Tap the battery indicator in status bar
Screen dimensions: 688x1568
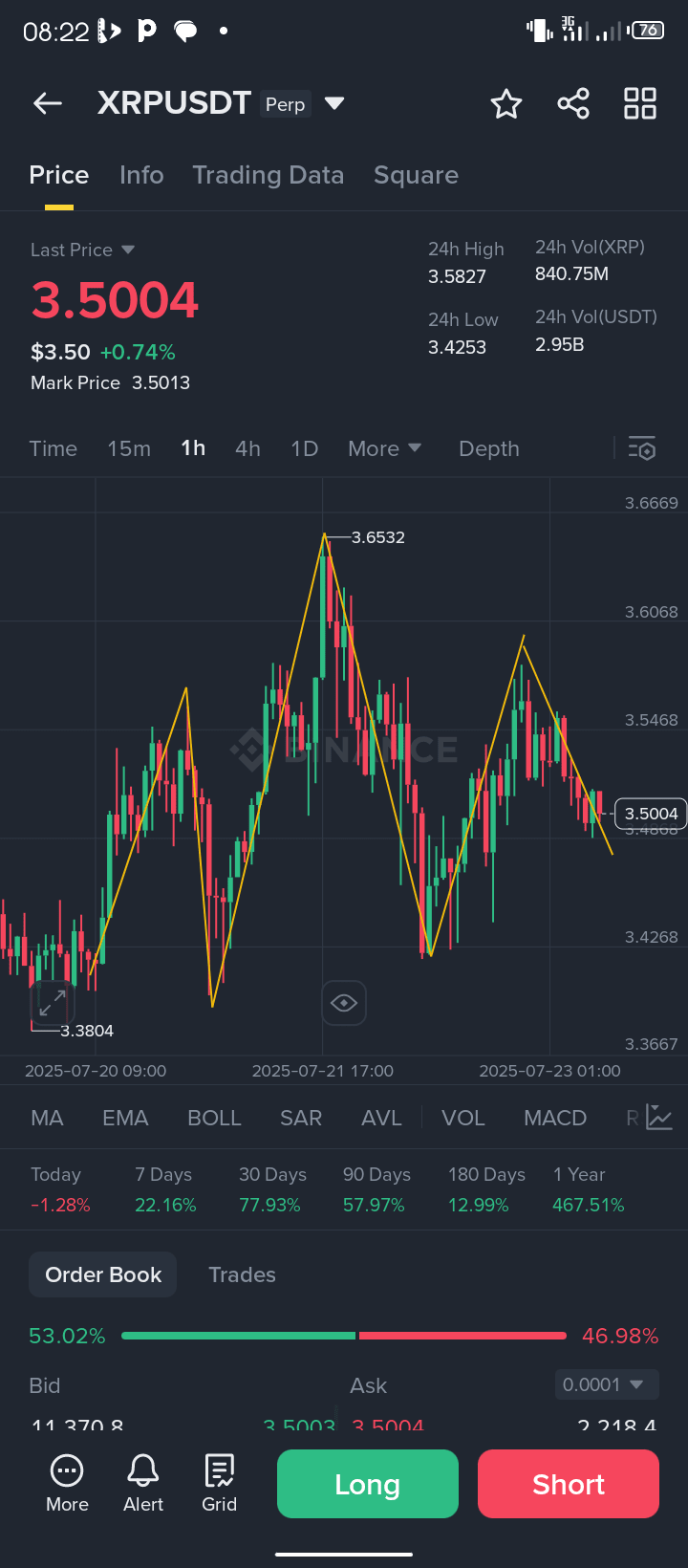tap(647, 31)
